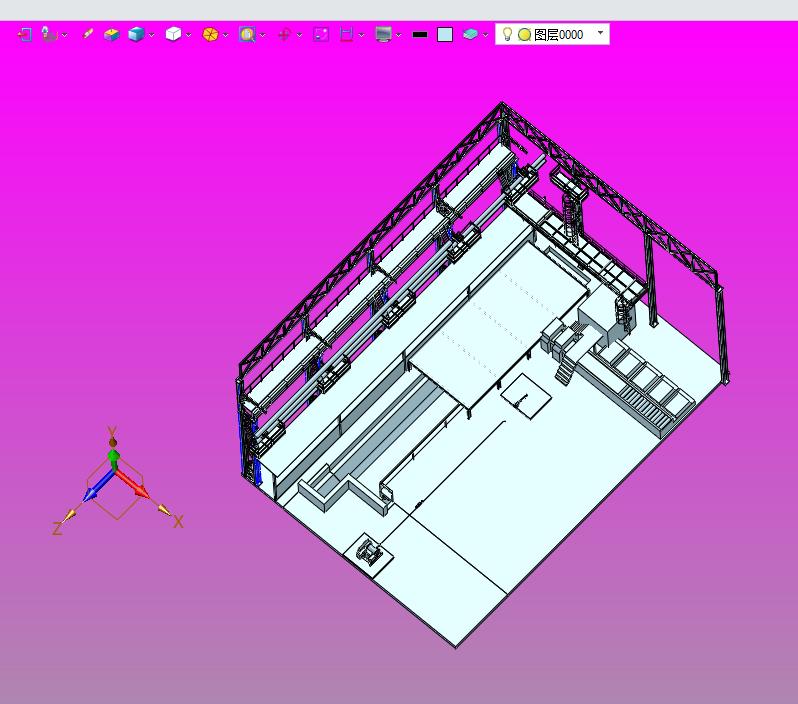This screenshot has height=704, width=798.
Task: Click the teal layer slab icon
Action: (470, 34)
